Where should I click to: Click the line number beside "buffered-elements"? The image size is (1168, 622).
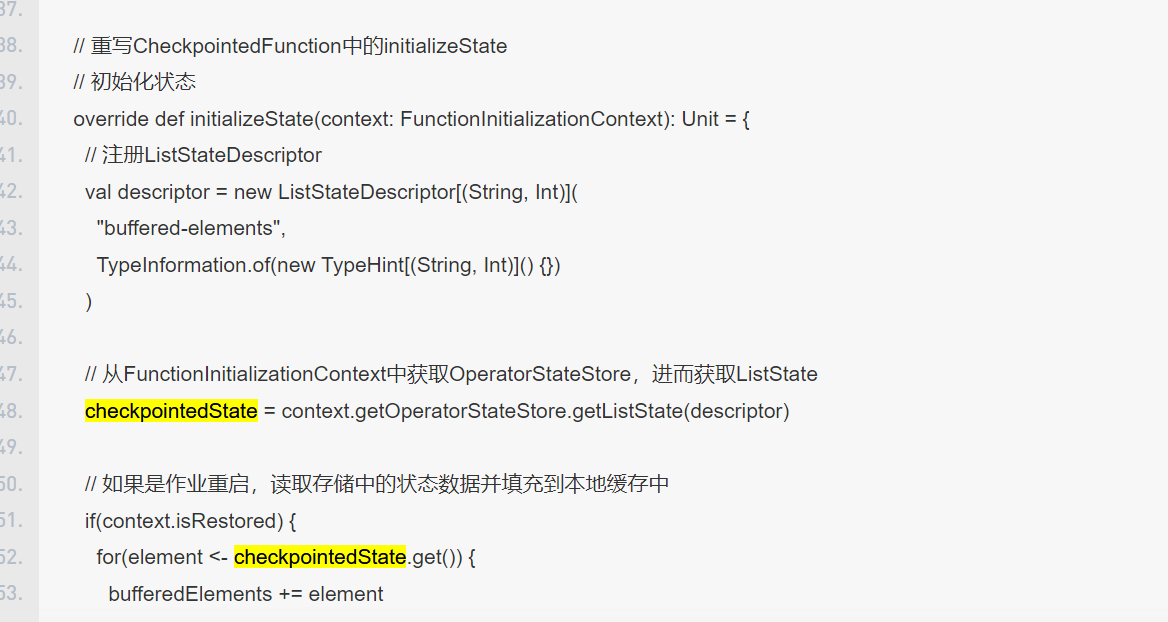(x=11, y=228)
